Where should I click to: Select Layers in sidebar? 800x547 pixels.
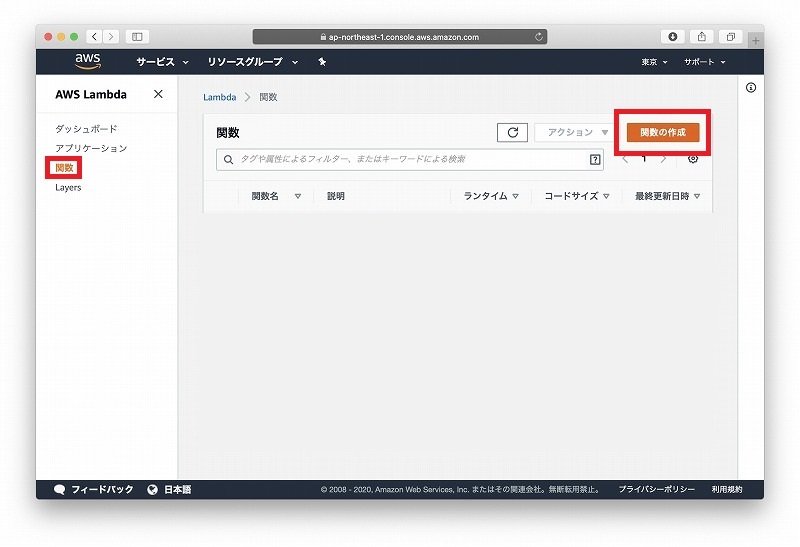pyautogui.click(x=68, y=187)
